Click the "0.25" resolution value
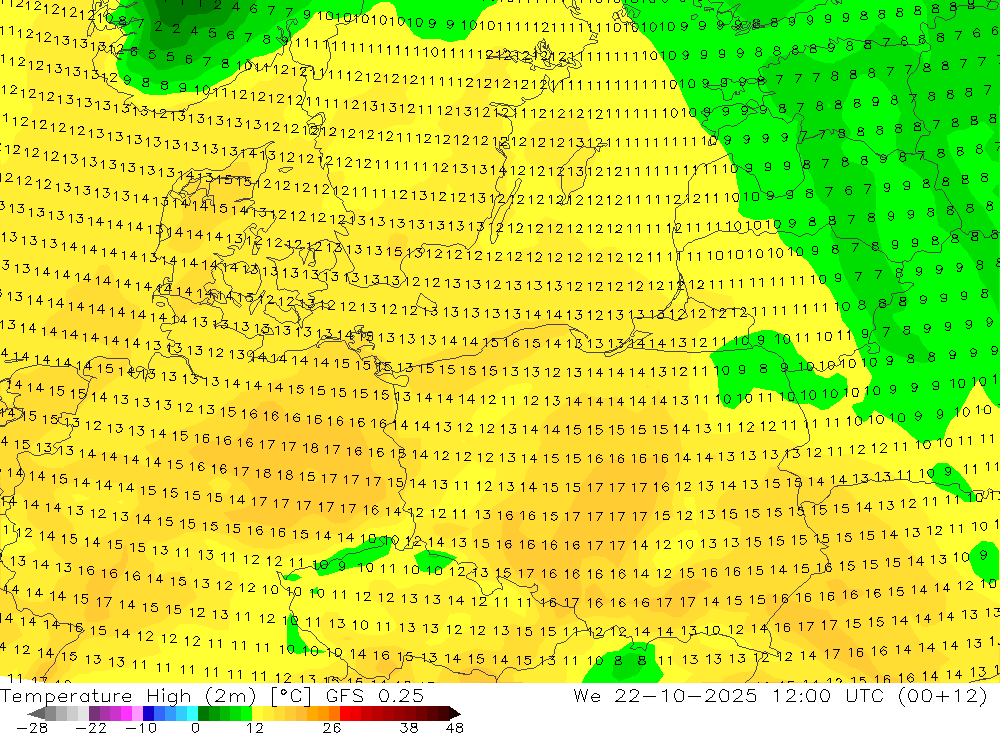 click(x=401, y=696)
